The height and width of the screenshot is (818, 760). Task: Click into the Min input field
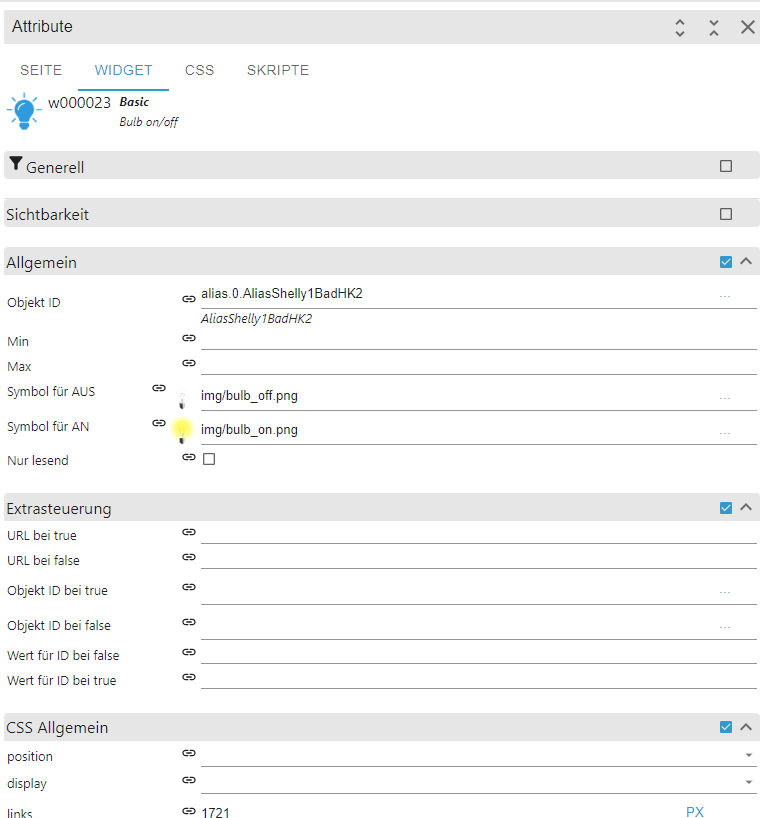[x=478, y=340]
